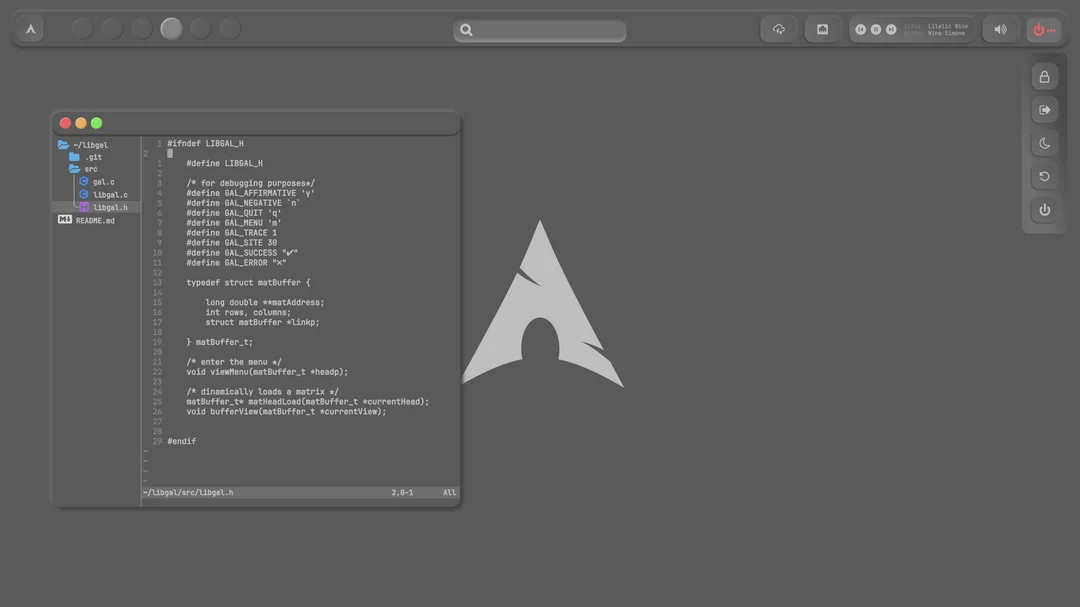Log out via the exit arrow icon
Viewport: 1080px width, 607px height.
tap(1044, 110)
